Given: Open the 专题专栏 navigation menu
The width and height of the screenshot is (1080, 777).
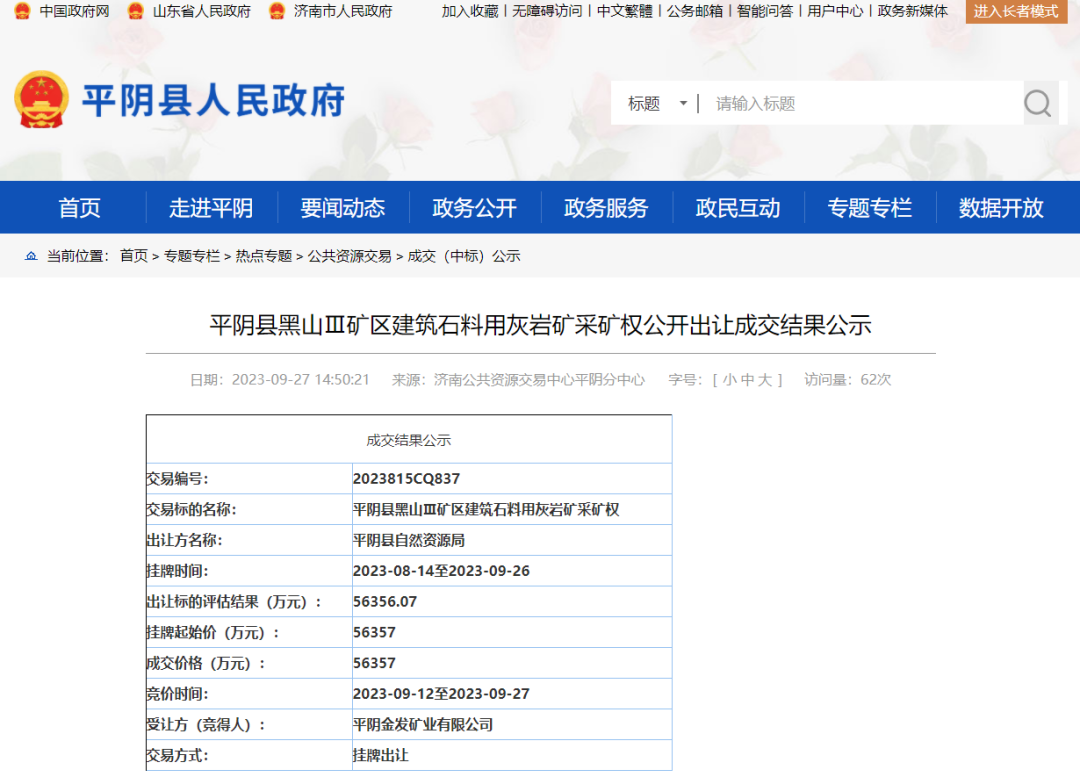Looking at the screenshot, I should click(870, 207).
